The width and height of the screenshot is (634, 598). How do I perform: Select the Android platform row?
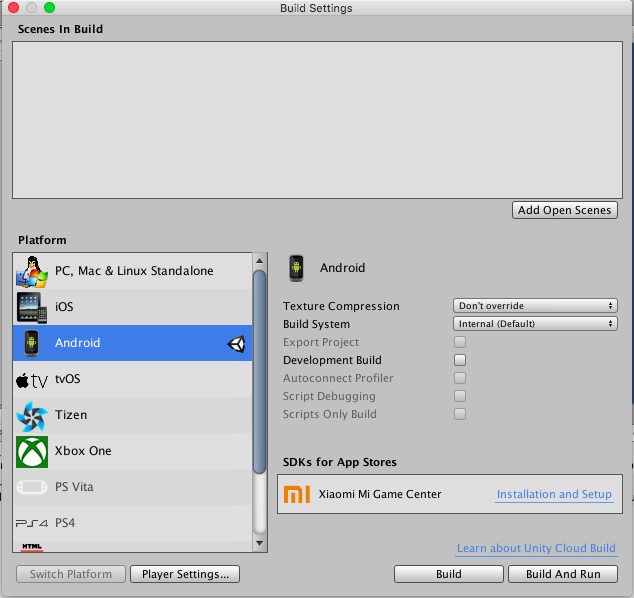coord(133,343)
